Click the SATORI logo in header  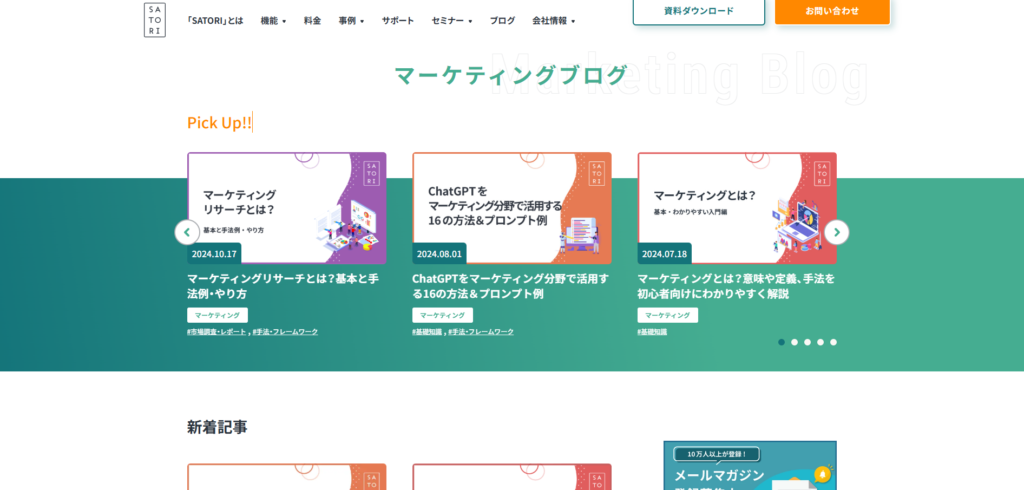click(154, 20)
